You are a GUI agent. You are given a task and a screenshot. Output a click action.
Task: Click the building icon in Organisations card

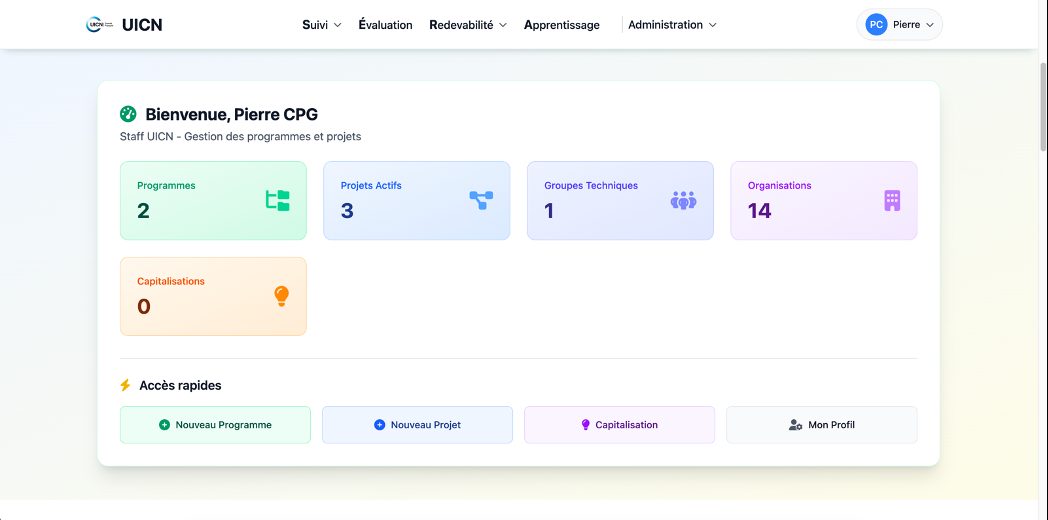point(892,201)
